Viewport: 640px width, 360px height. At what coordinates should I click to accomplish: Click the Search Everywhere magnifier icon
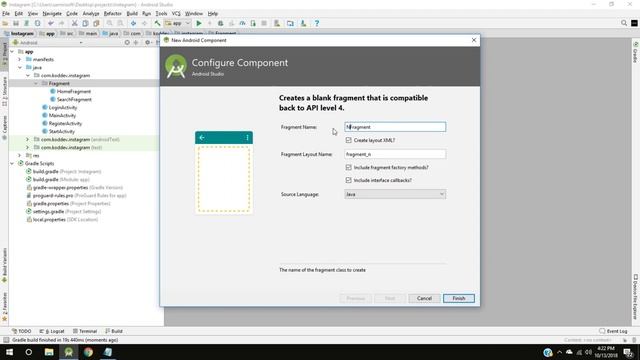click(x=624, y=23)
